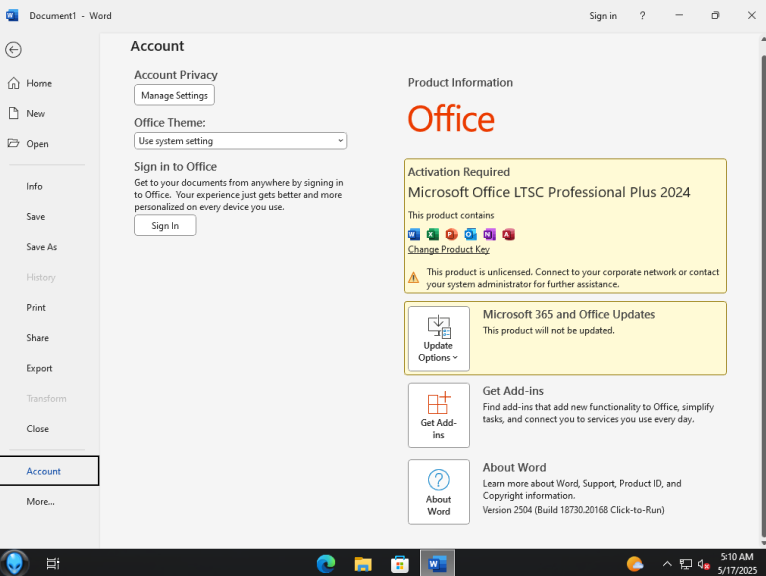Click the weather icon in system tray
The height and width of the screenshot is (576, 766).
coord(635,564)
